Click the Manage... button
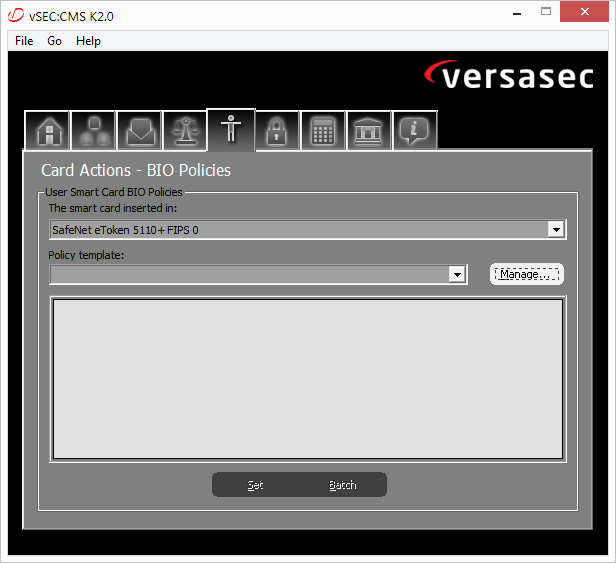 [x=526, y=274]
